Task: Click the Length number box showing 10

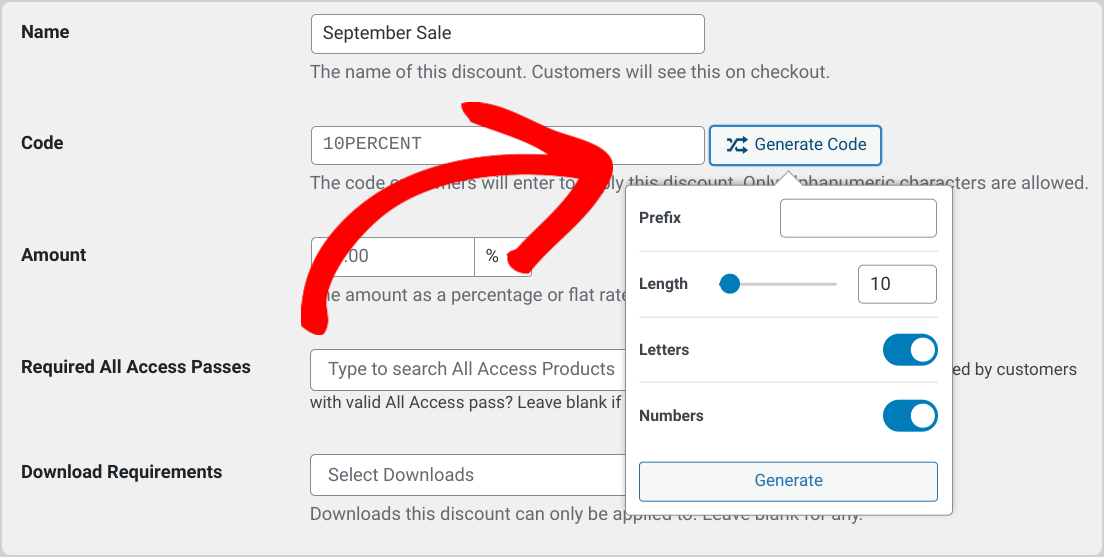Action: pyautogui.click(x=897, y=284)
